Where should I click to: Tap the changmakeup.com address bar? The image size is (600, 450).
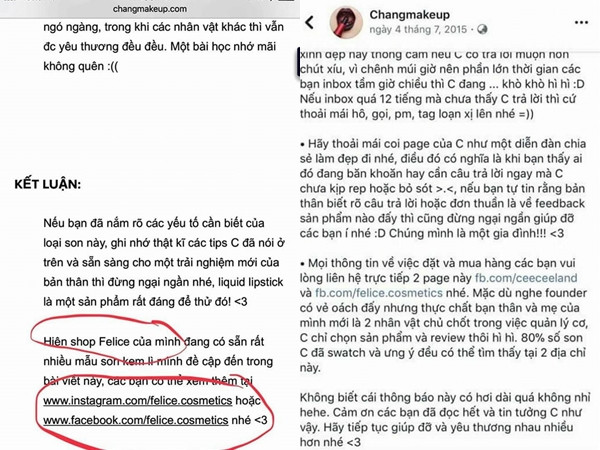tap(150, 9)
